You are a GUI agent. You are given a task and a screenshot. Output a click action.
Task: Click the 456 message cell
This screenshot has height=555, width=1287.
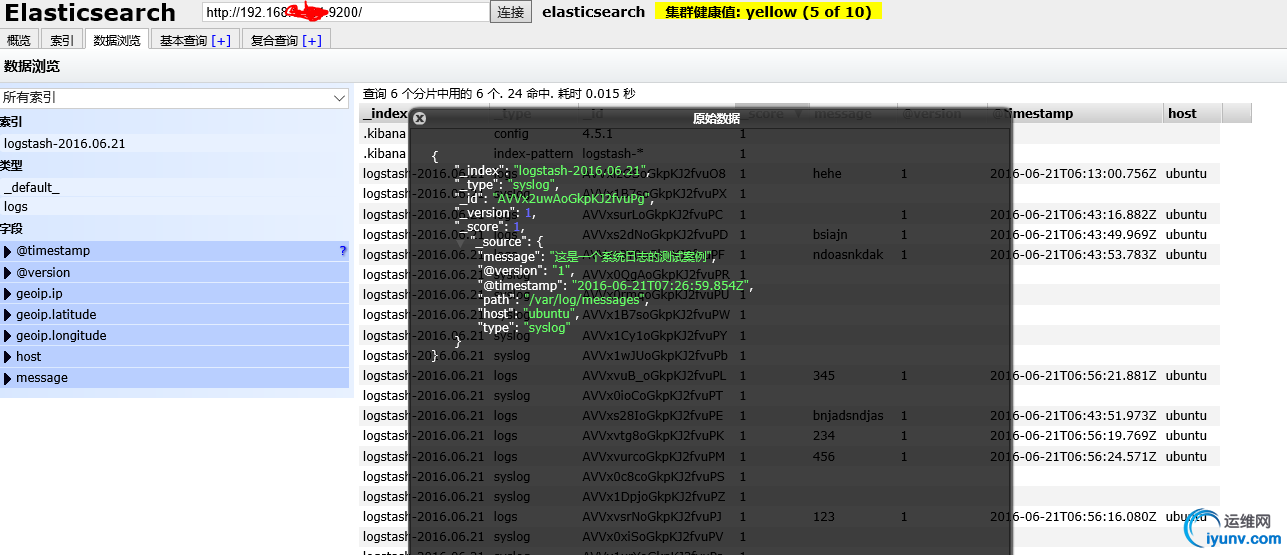click(x=823, y=456)
